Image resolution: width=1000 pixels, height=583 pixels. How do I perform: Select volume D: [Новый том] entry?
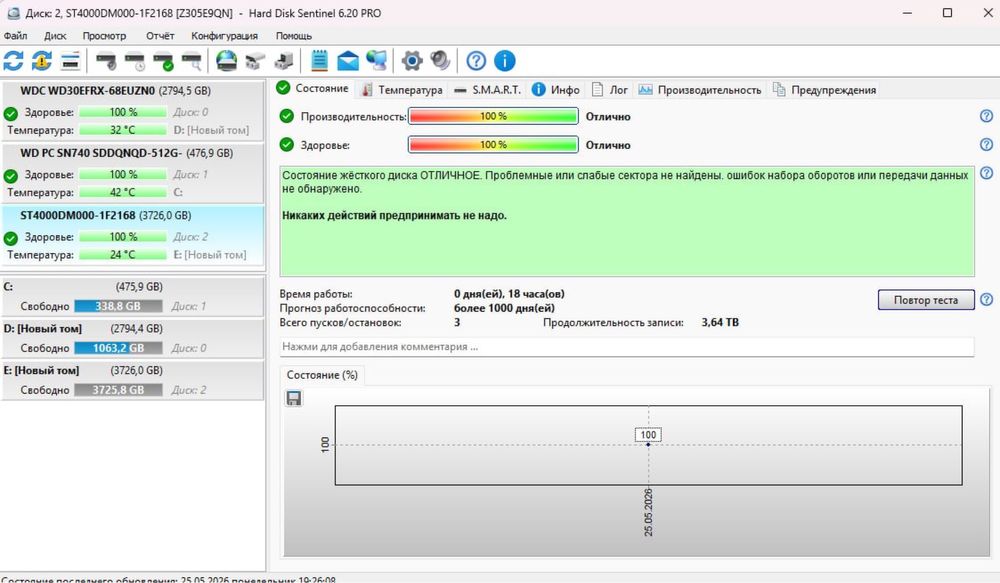pos(133,338)
